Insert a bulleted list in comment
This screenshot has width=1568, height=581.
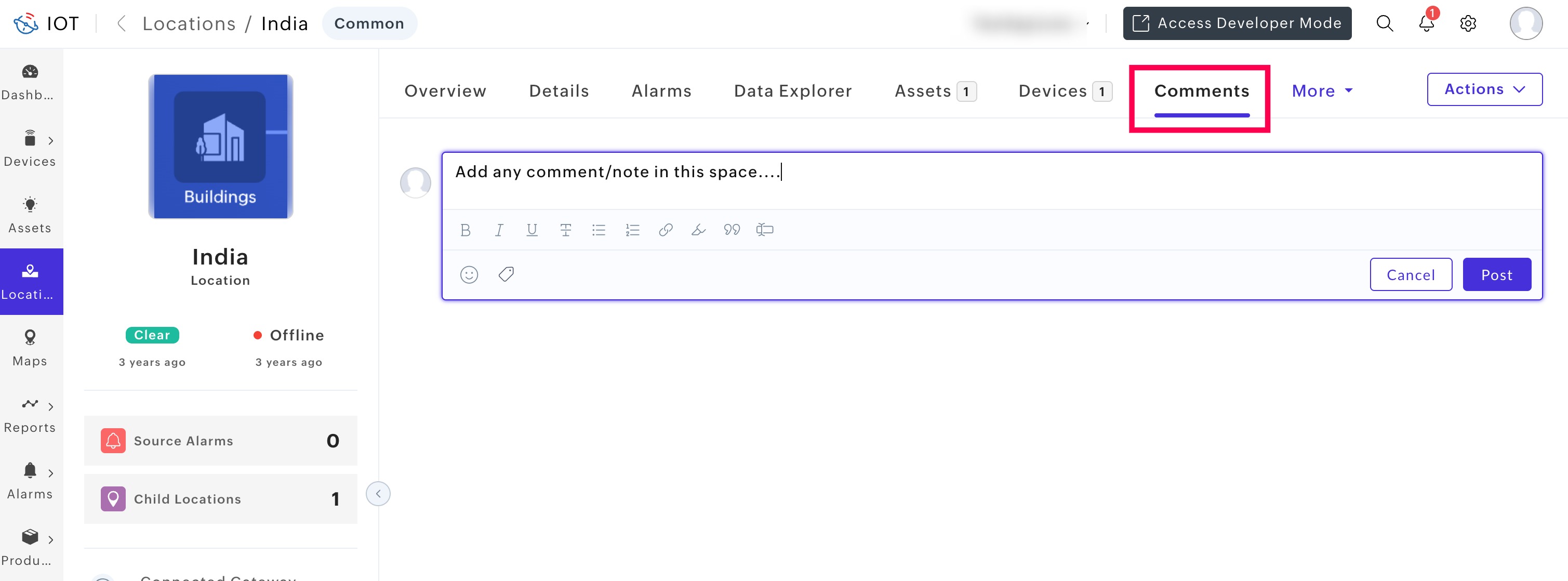coord(599,230)
